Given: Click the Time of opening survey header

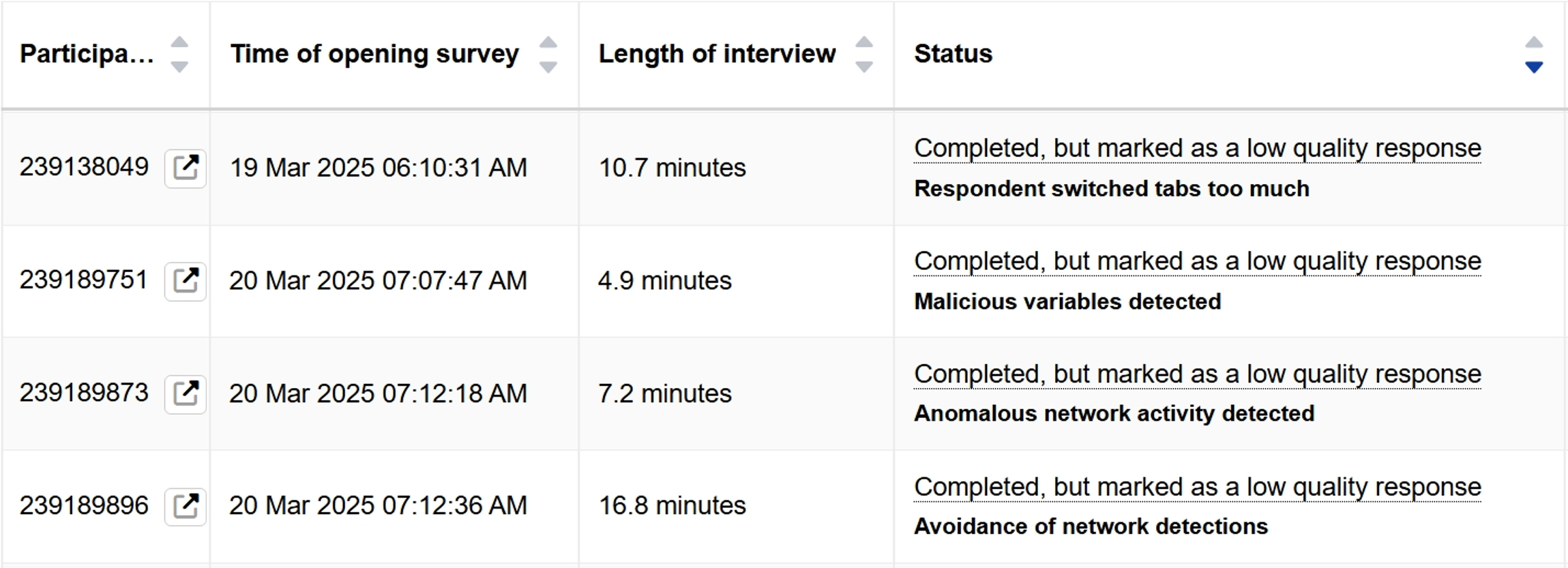Looking at the screenshot, I should 374,54.
